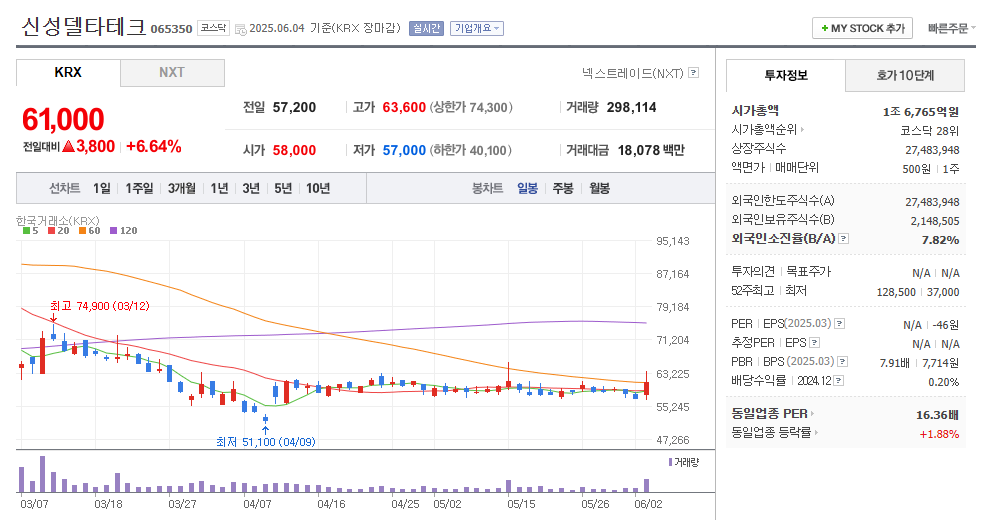Click purple 120-day moving average legend

pyautogui.click(x=123, y=231)
